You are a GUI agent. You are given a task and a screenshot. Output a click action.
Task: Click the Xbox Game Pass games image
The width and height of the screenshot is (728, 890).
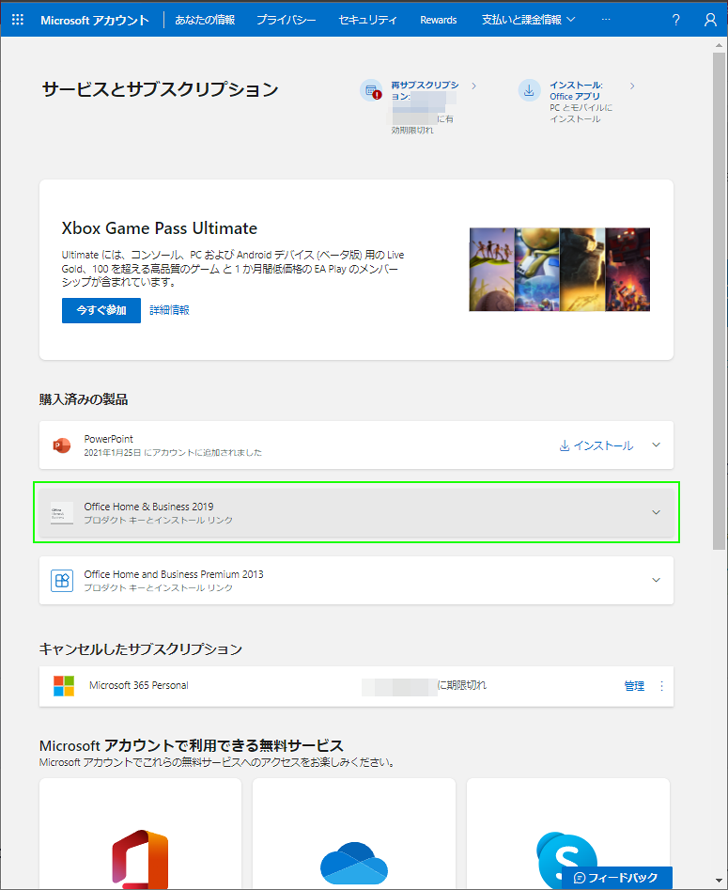click(x=559, y=270)
